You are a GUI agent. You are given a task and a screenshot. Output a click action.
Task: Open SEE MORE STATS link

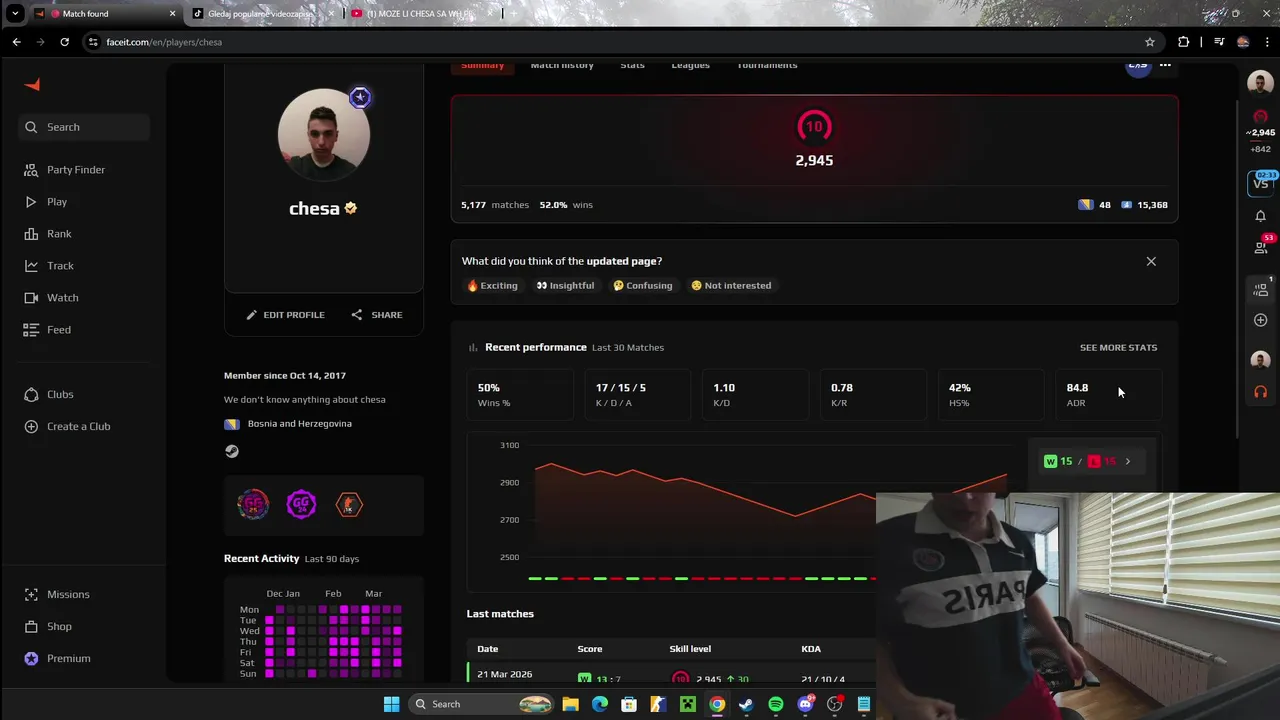1118,348
